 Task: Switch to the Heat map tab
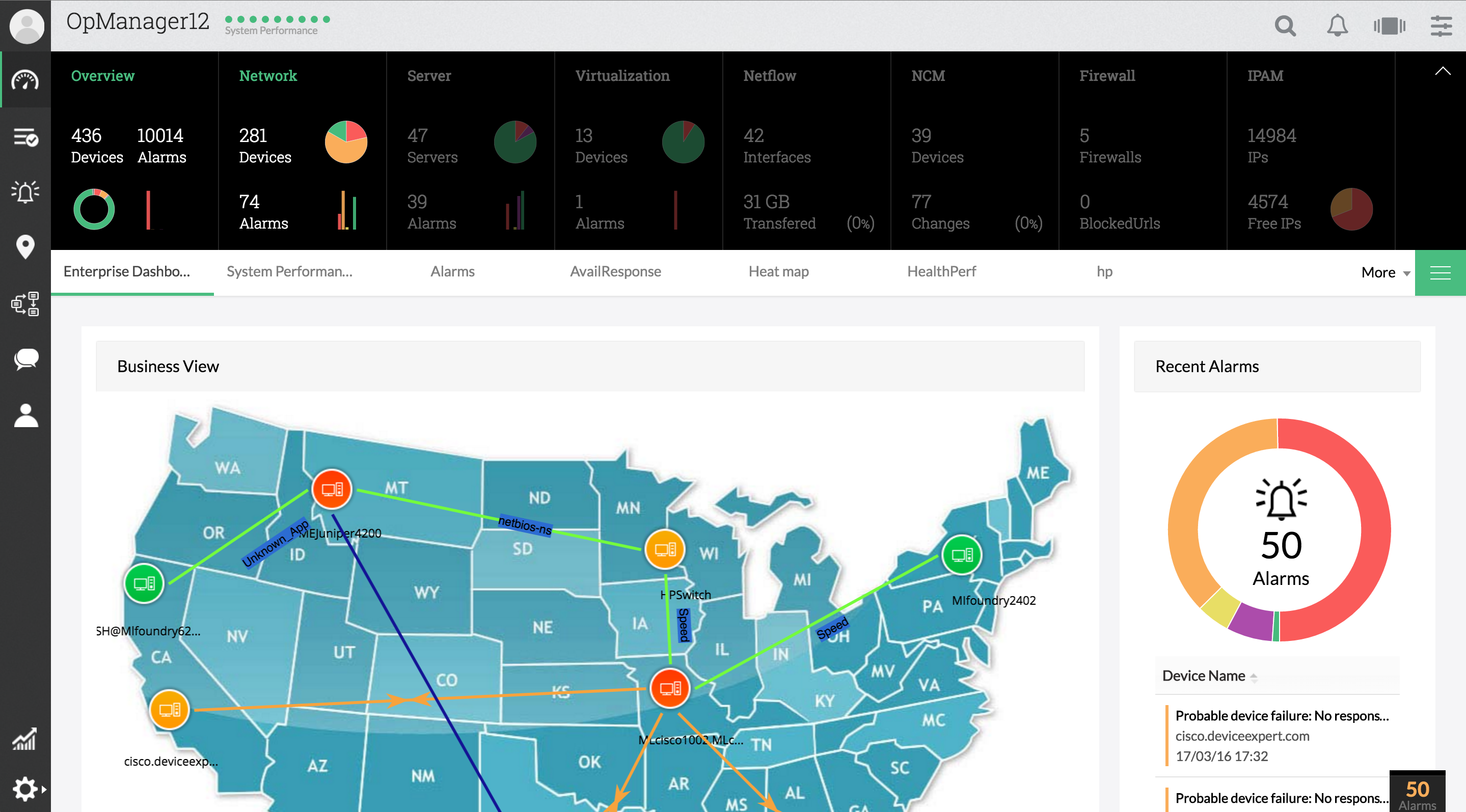778,272
